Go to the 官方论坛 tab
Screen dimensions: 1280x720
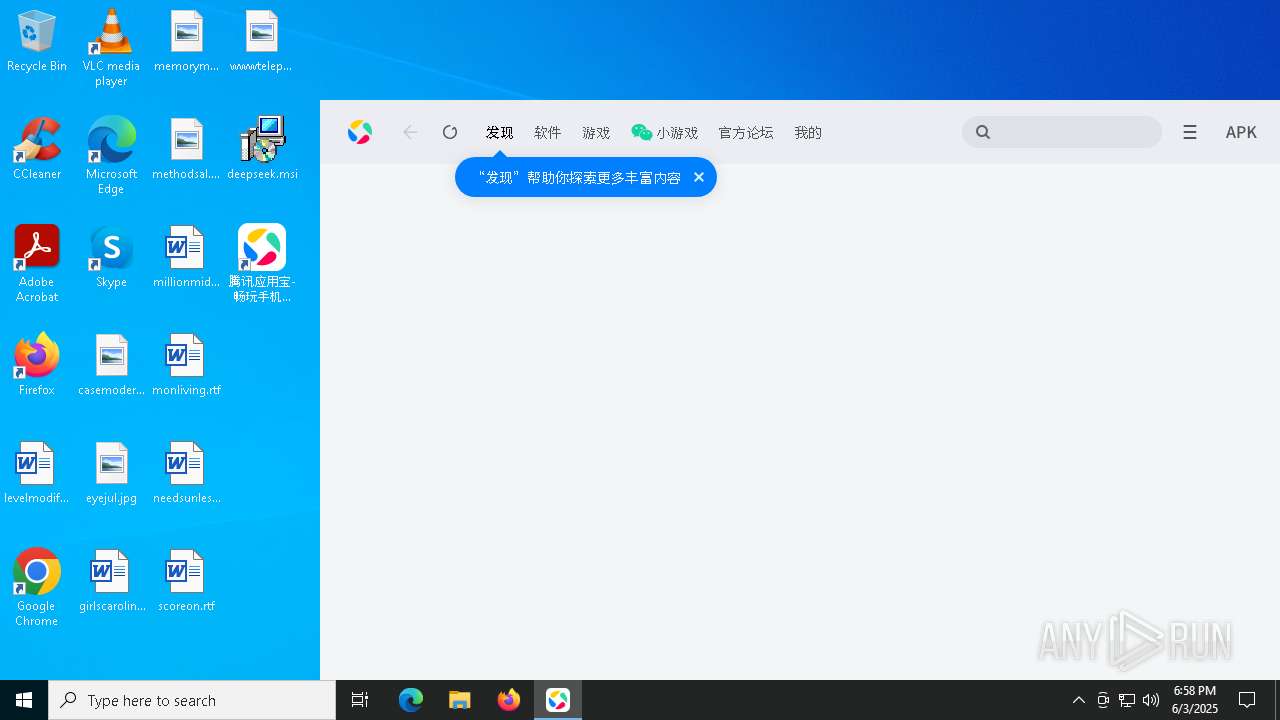coord(746,132)
